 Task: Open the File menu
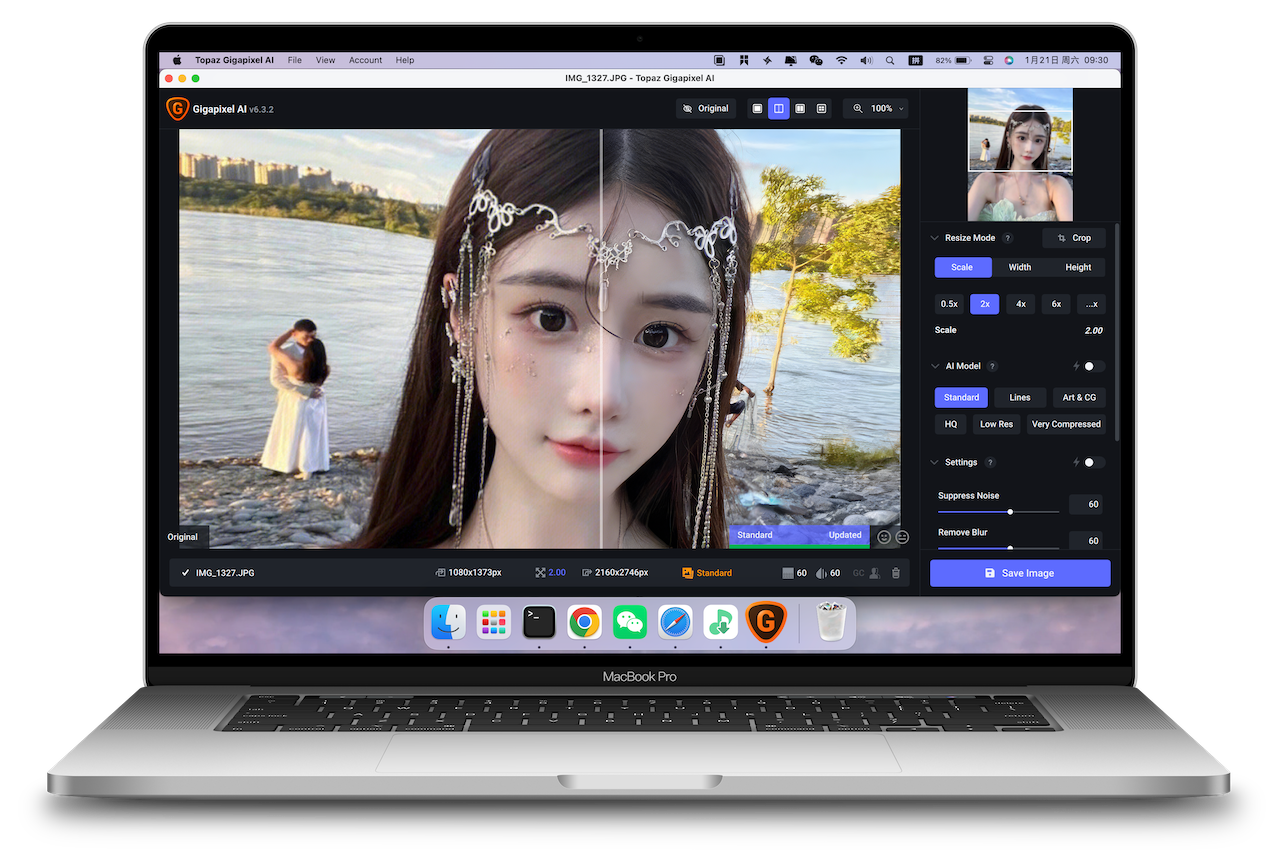(295, 60)
